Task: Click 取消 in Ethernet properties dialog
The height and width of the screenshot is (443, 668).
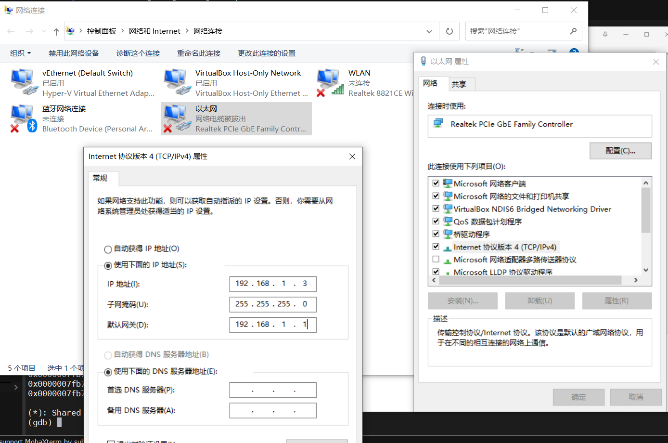Action: pyautogui.click(x=636, y=397)
